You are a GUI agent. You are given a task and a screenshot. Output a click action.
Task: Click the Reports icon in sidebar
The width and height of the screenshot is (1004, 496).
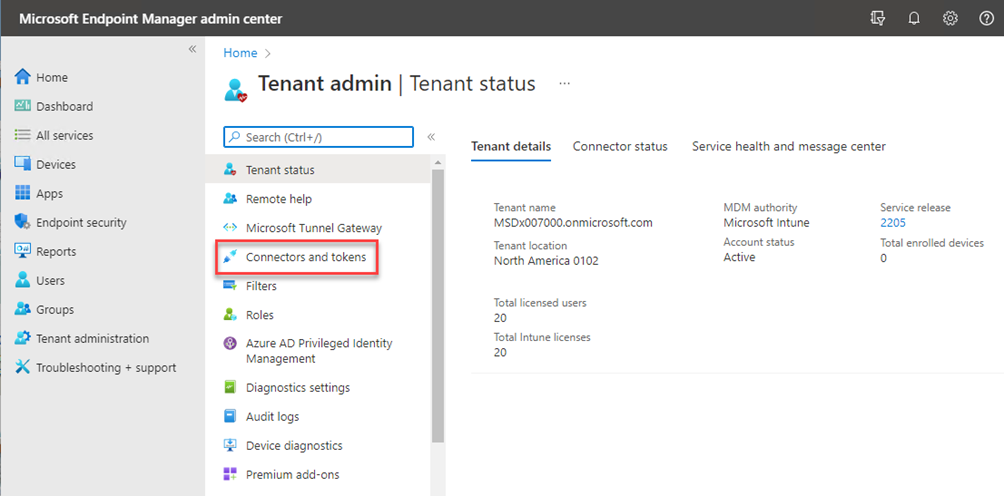coord(22,252)
